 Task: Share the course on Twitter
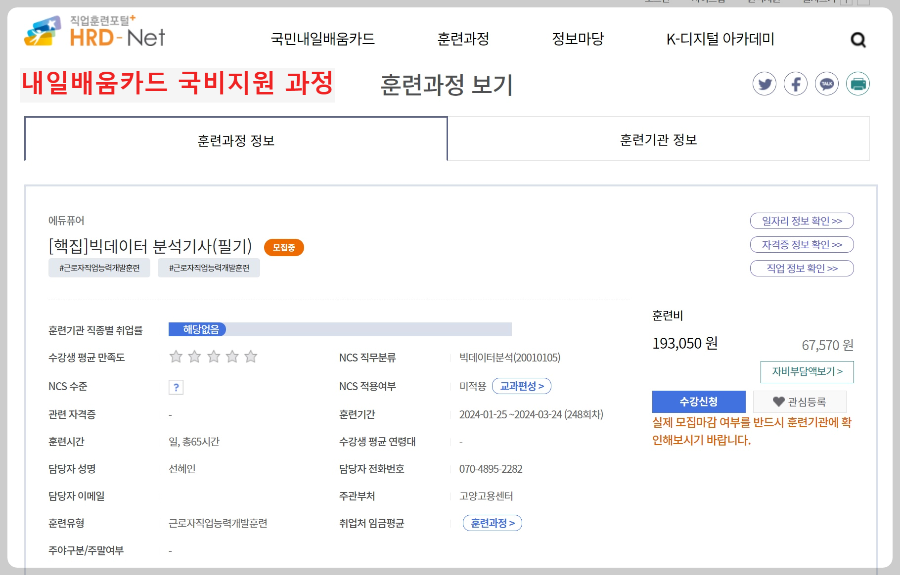click(x=765, y=84)
